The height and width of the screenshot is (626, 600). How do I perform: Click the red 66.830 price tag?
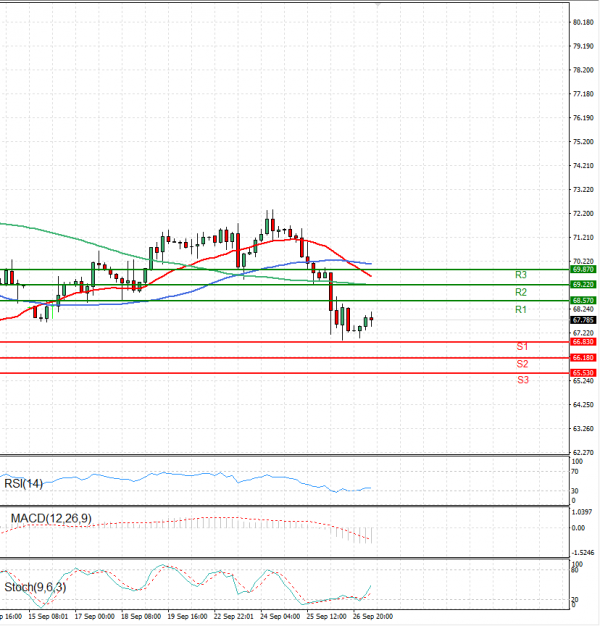[583, 342]
